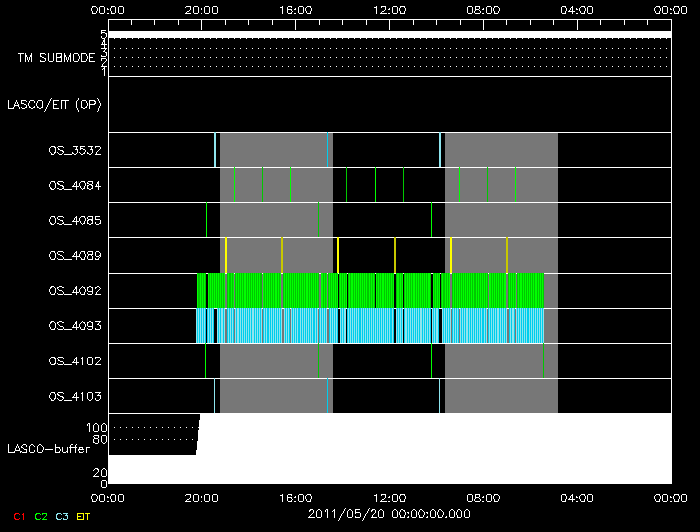Click the cyan OS_4093 observation band

(x=370, y=326)
